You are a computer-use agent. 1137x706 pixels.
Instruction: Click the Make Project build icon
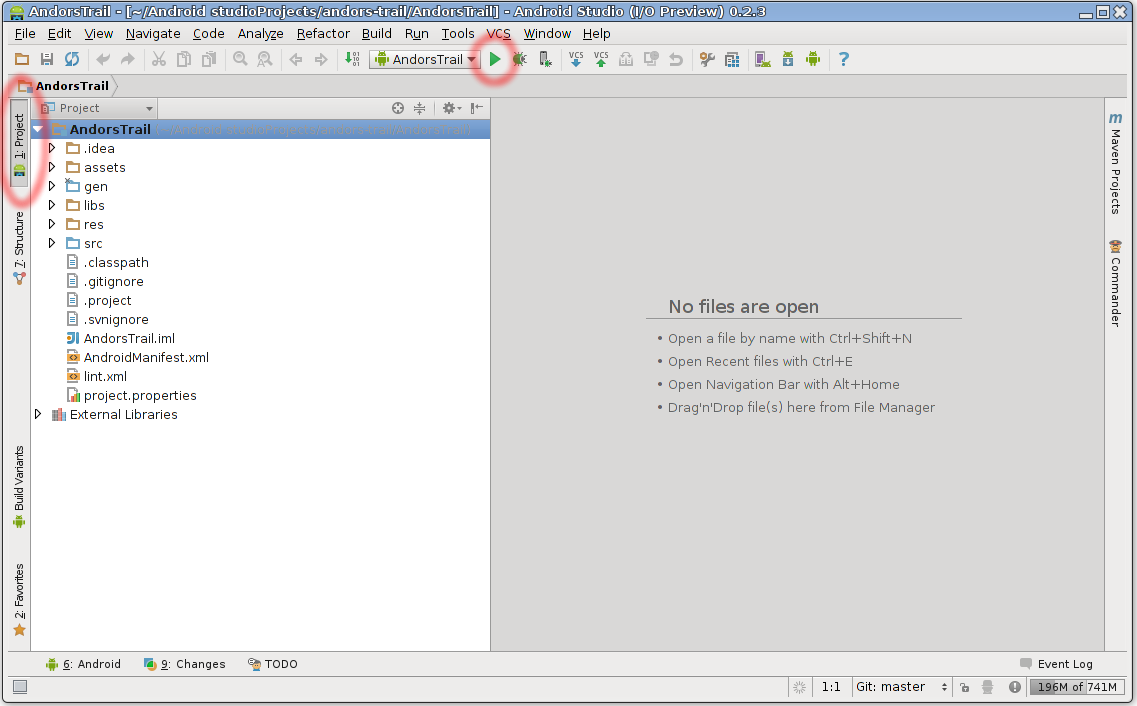coord(352,59)
